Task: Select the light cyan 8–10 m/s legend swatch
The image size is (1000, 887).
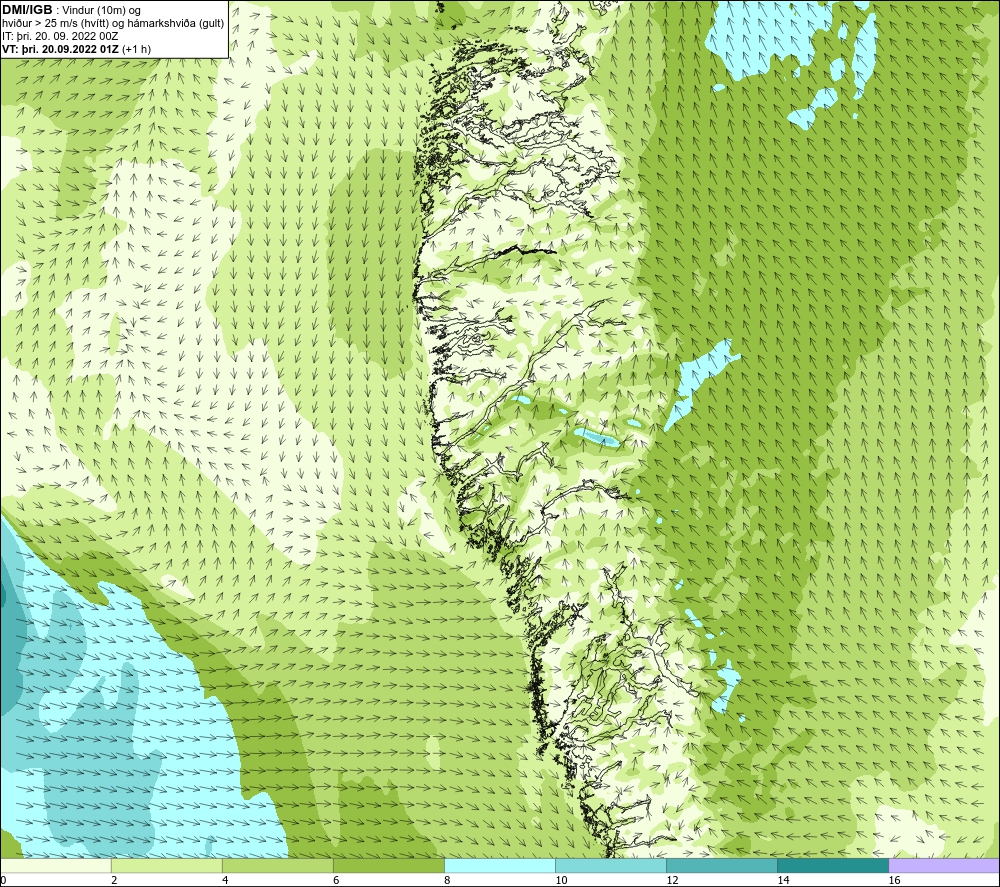Action: pos(500,865)
